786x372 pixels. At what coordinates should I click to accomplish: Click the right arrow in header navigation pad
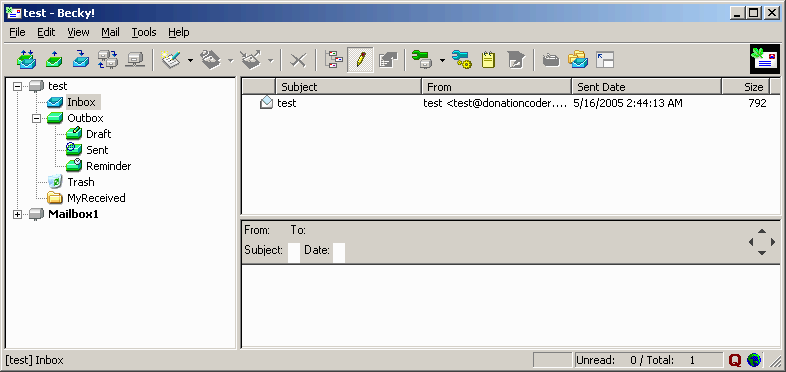point(772,242)
